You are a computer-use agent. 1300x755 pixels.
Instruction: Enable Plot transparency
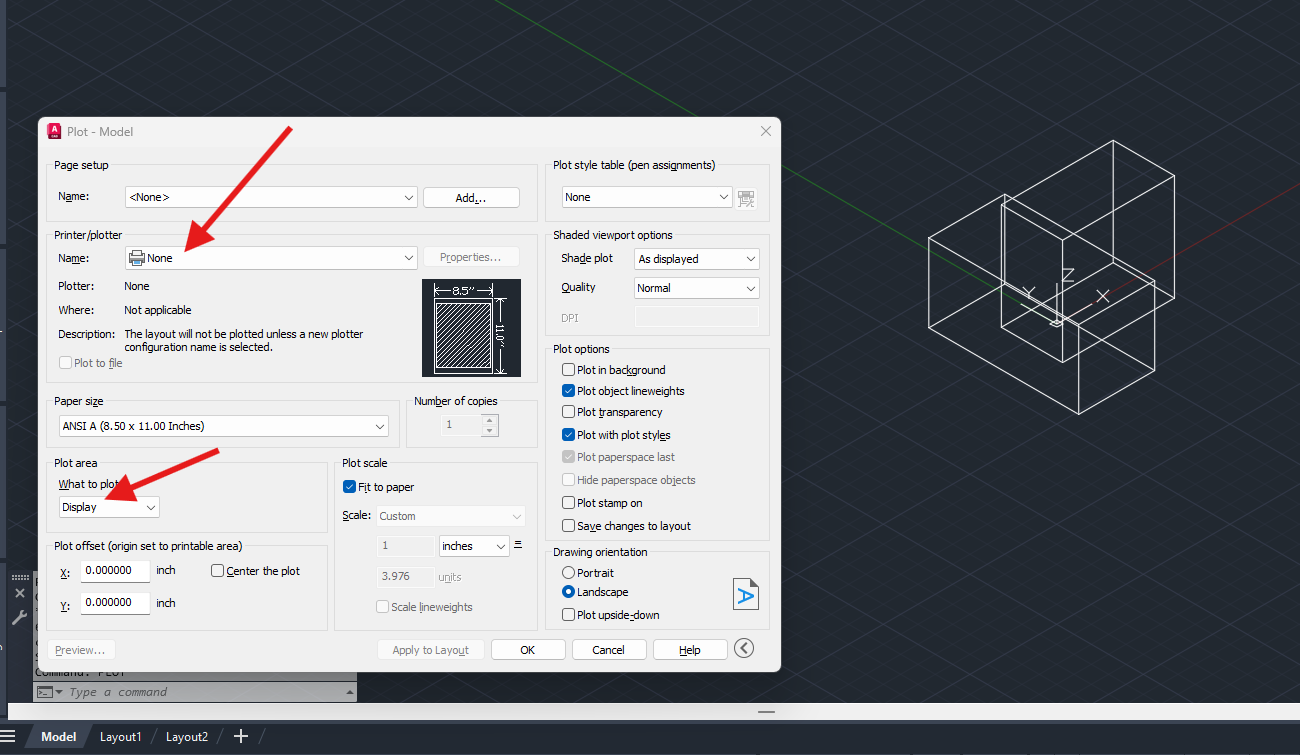tap(568, 412)
